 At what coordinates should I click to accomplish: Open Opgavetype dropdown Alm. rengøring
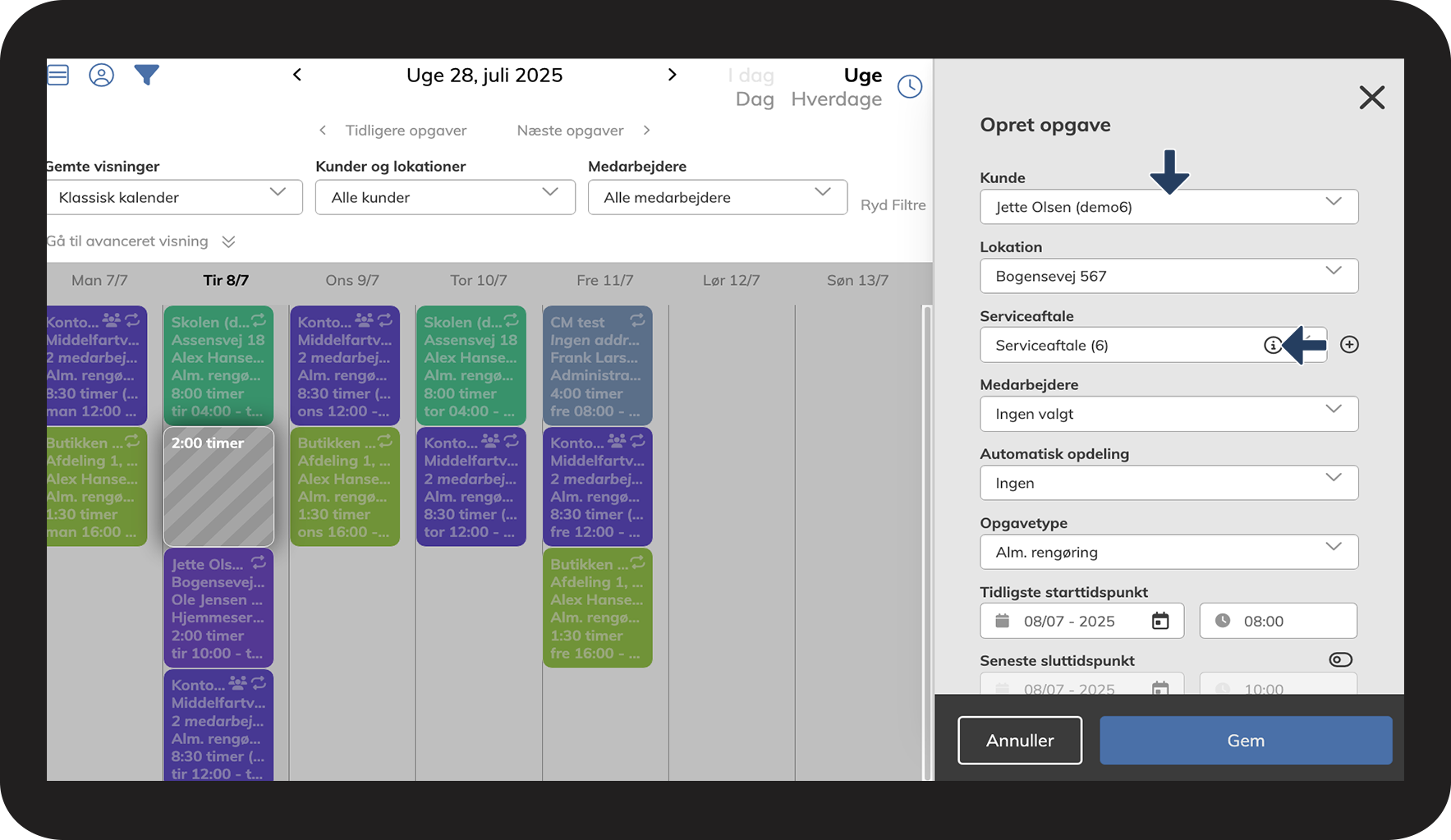1169,552
